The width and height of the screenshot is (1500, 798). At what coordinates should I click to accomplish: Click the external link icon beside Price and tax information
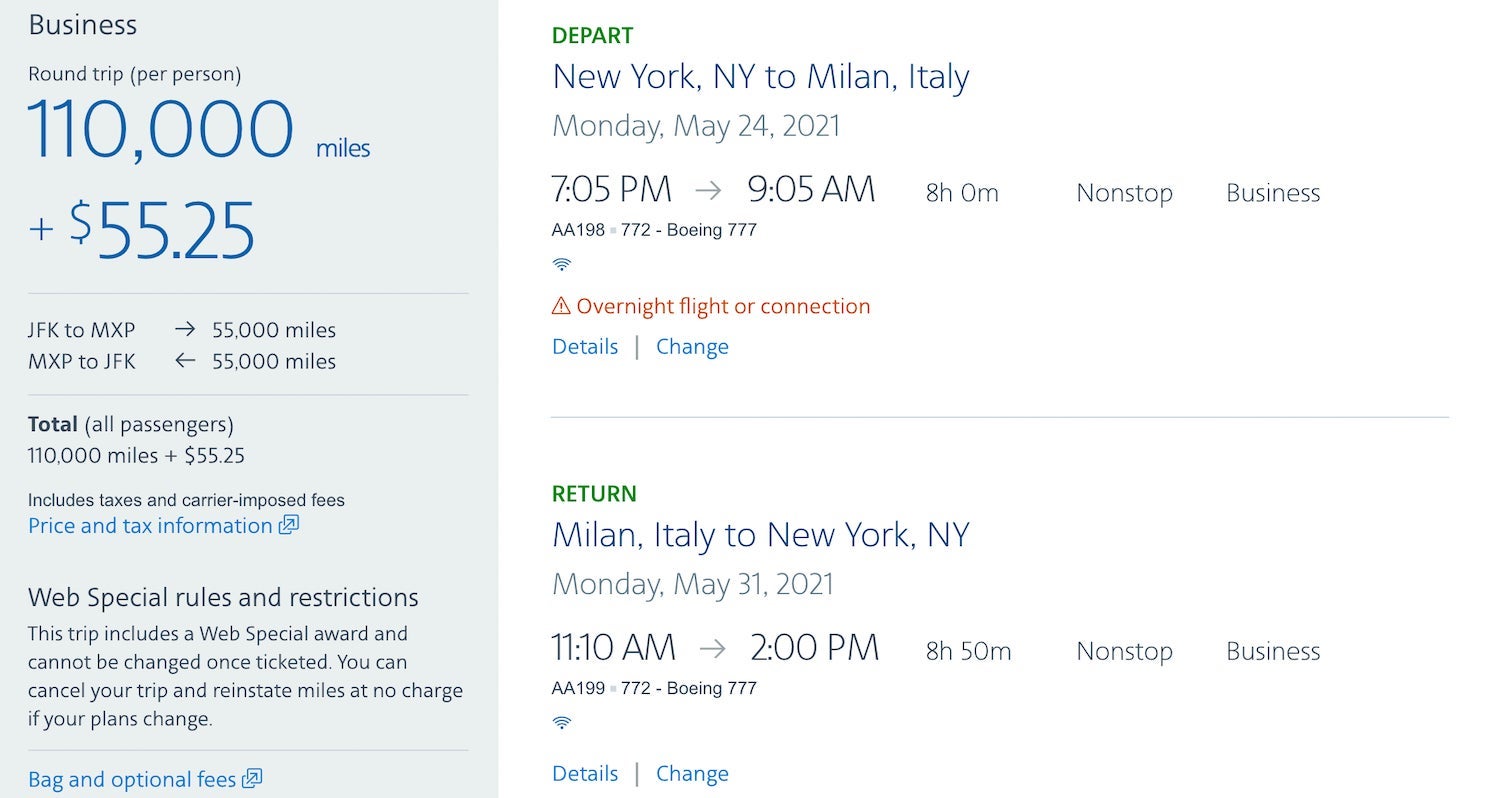[287, 525]
